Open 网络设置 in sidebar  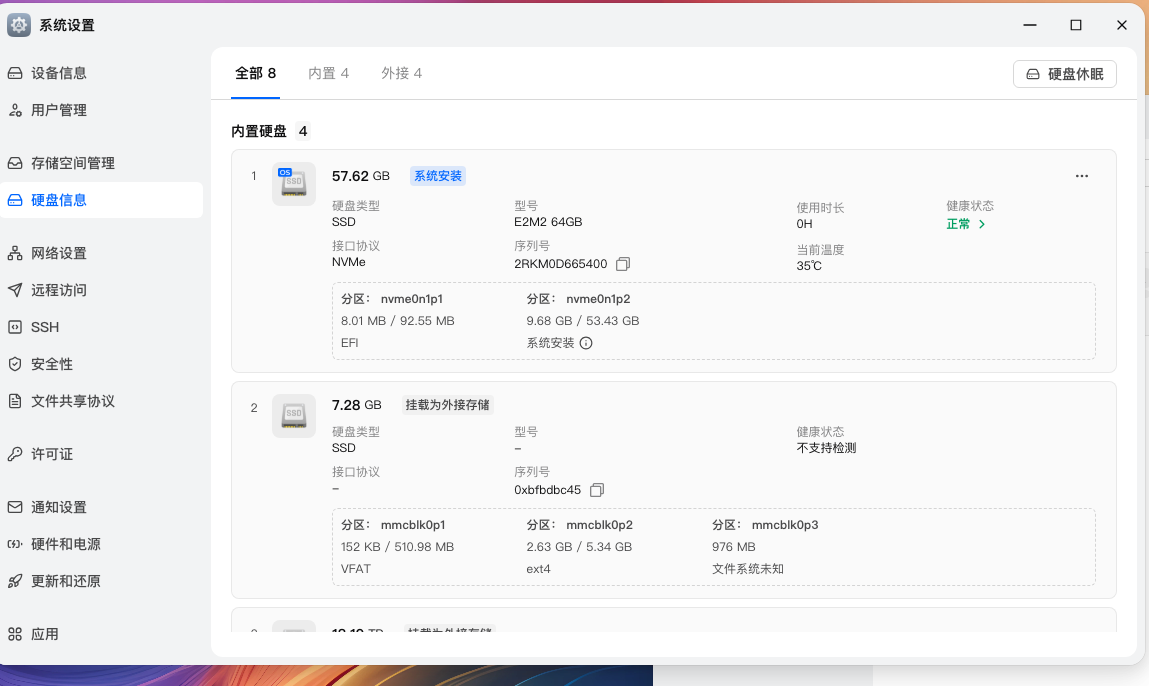[58, 253]
